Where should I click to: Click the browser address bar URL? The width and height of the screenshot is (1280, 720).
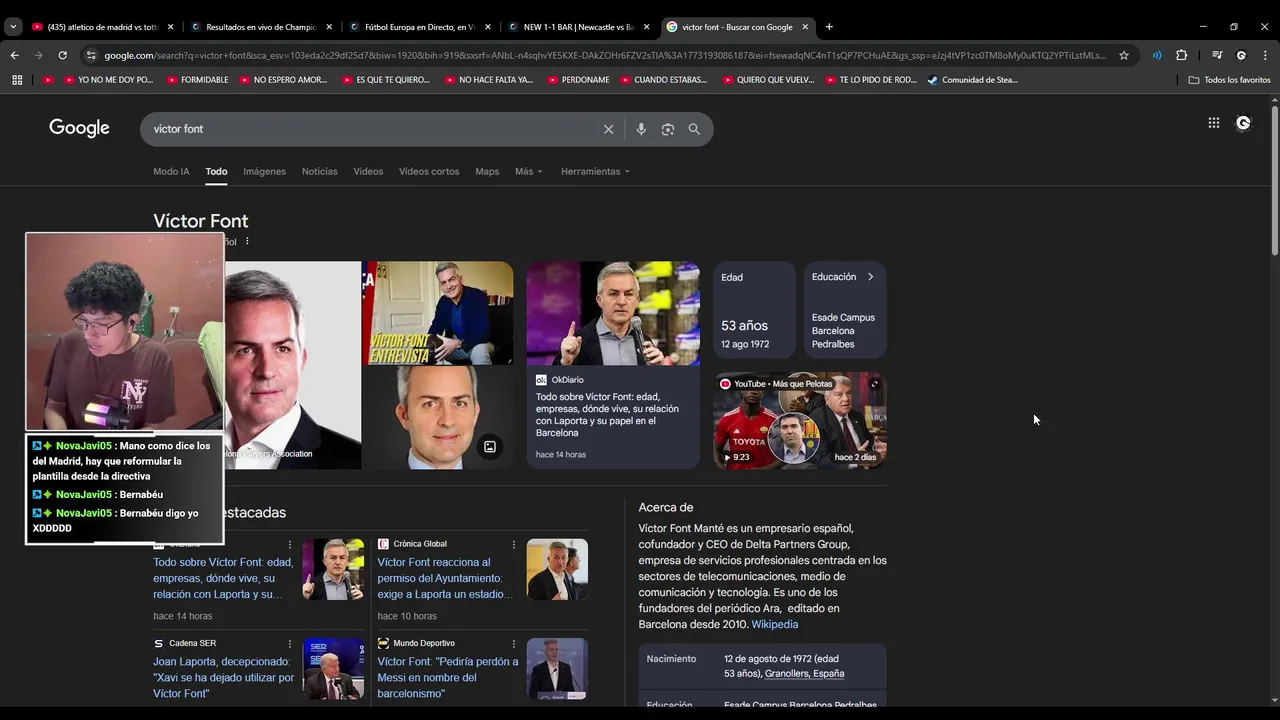[x=604, y=55]
